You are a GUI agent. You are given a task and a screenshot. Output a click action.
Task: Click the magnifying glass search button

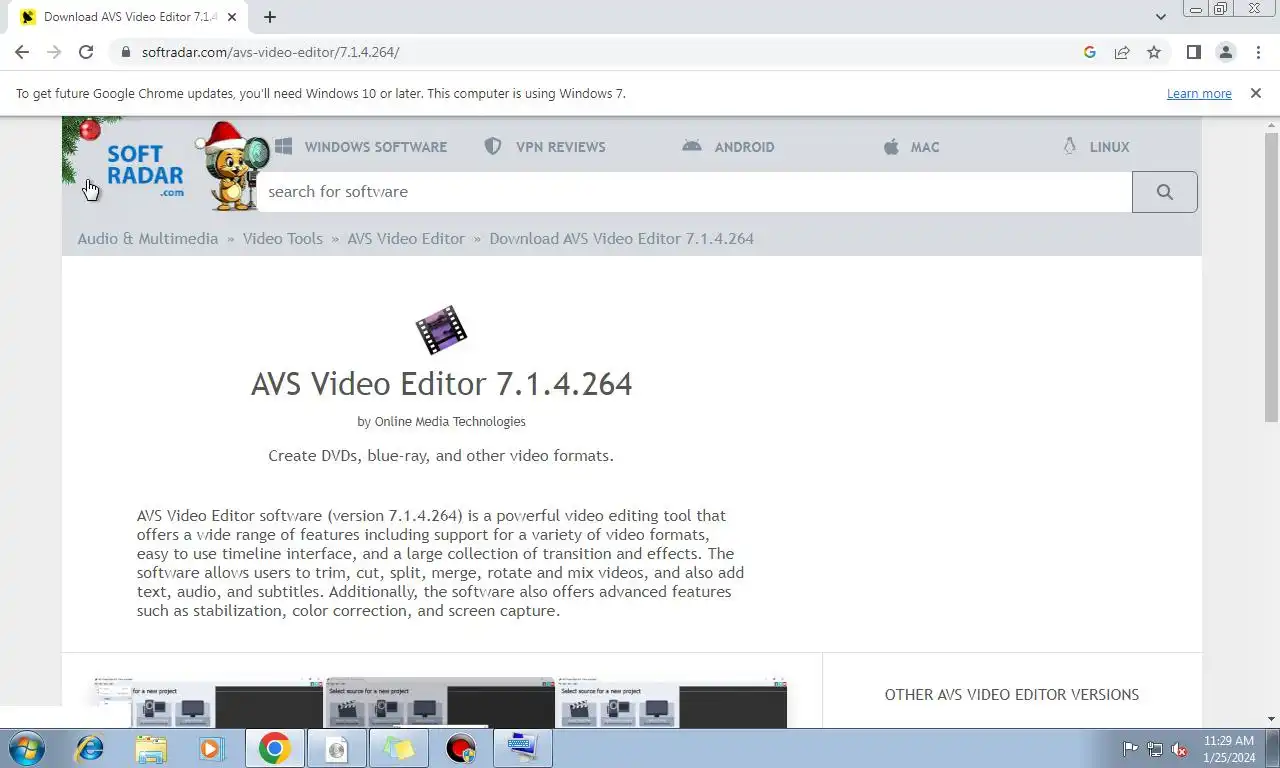[x=1164, y=192]
